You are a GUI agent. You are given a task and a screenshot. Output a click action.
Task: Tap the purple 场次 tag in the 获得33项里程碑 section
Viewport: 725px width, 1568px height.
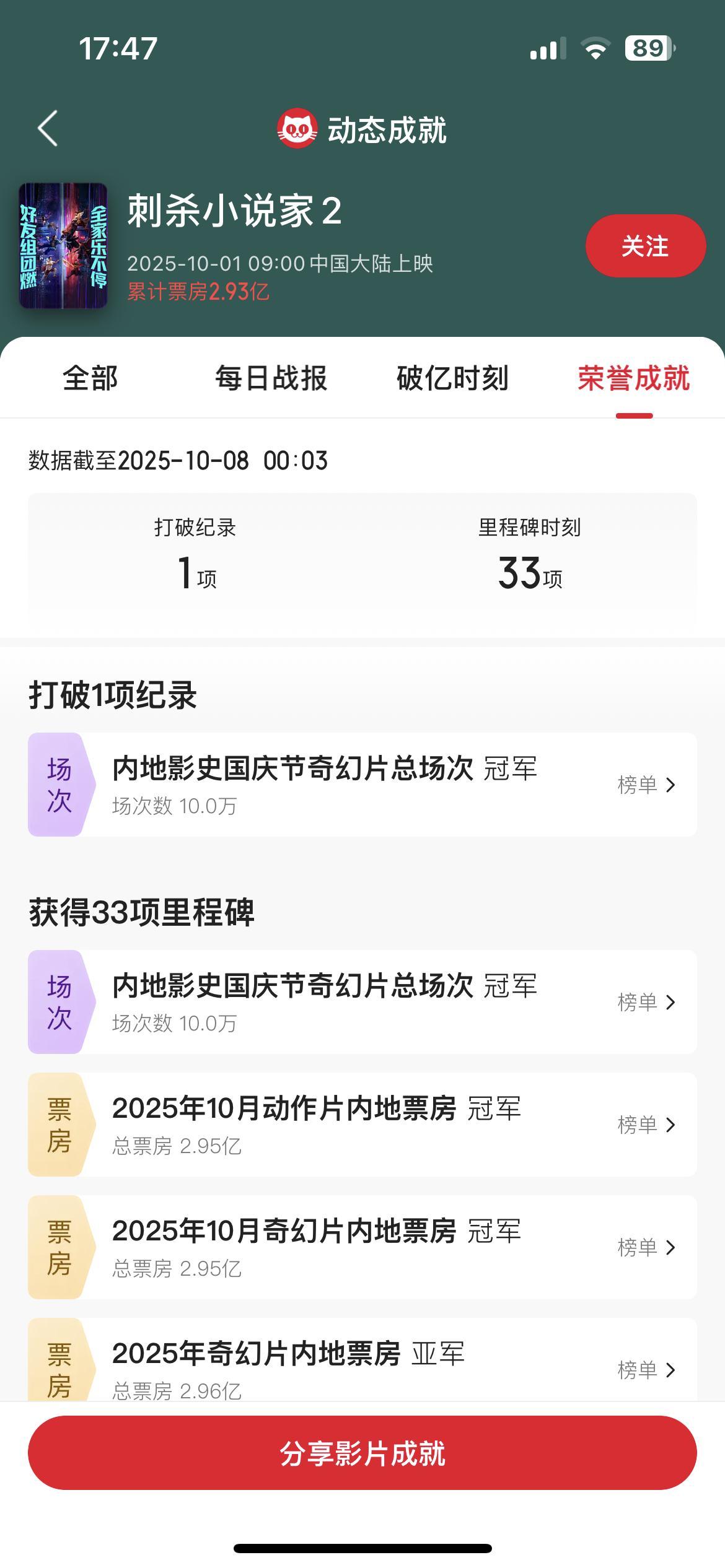pyautogui.click(x=59, y=1002)
